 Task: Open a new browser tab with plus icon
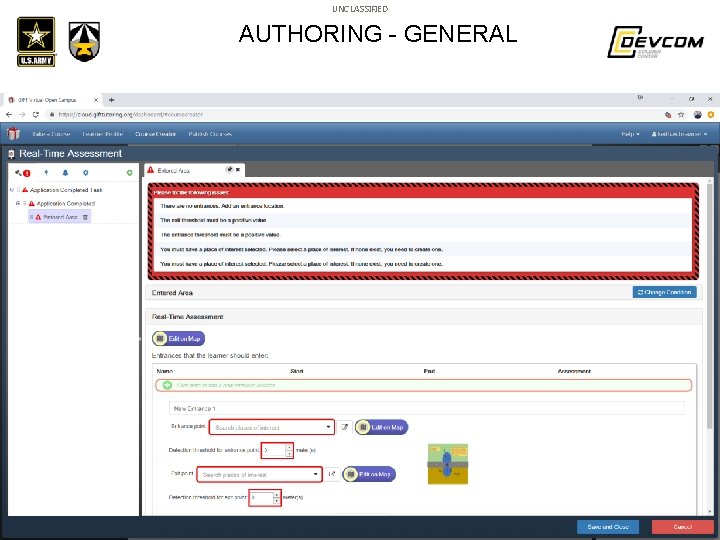(111, 100)
